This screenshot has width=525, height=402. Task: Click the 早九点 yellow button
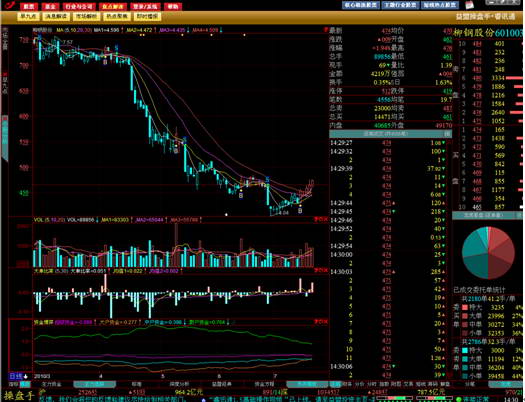point(28,16)
